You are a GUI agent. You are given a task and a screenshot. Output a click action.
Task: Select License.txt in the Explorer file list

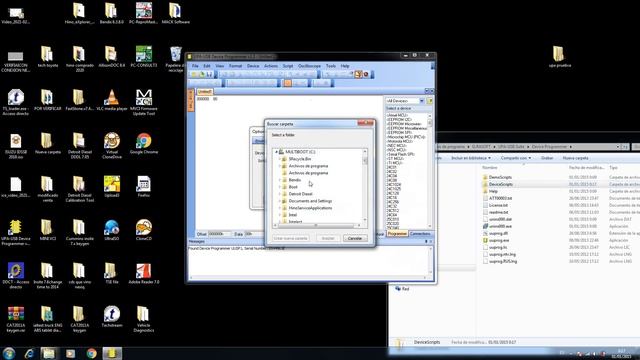pyautogui.click(x=498, y=205)
